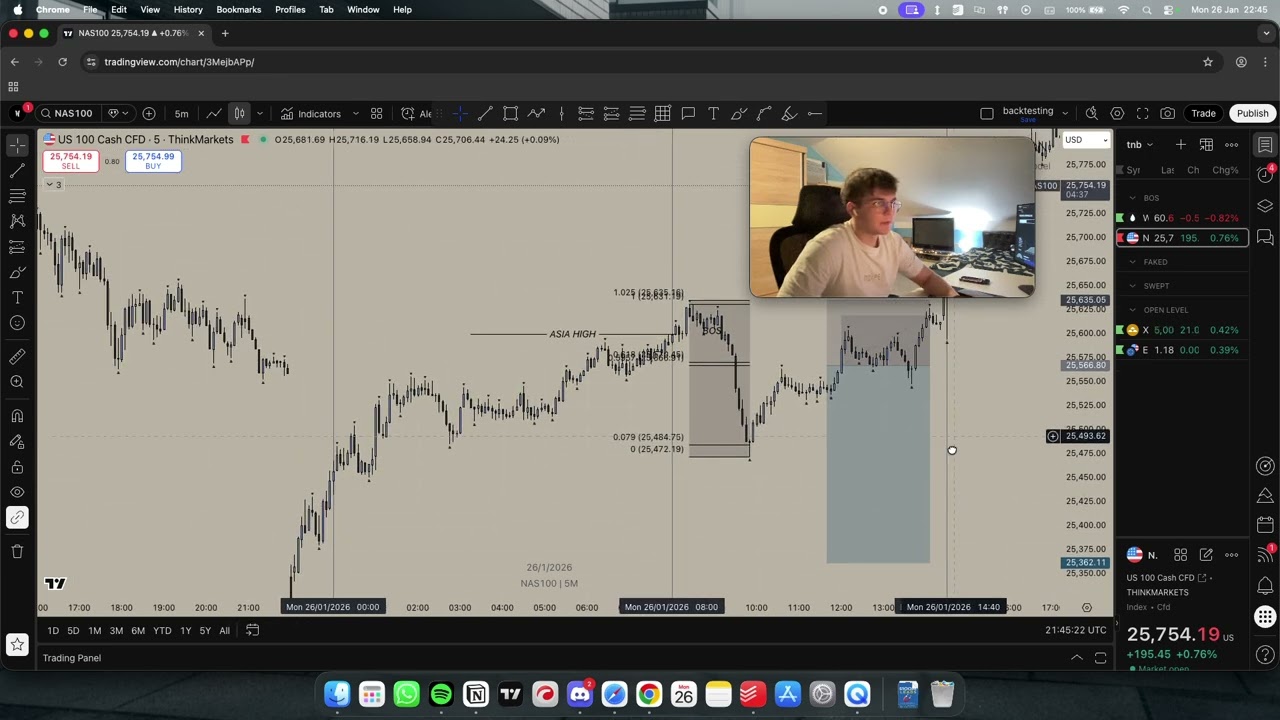
Task: Select the candlestick chart style icon
Action: (x=239, y=113)
